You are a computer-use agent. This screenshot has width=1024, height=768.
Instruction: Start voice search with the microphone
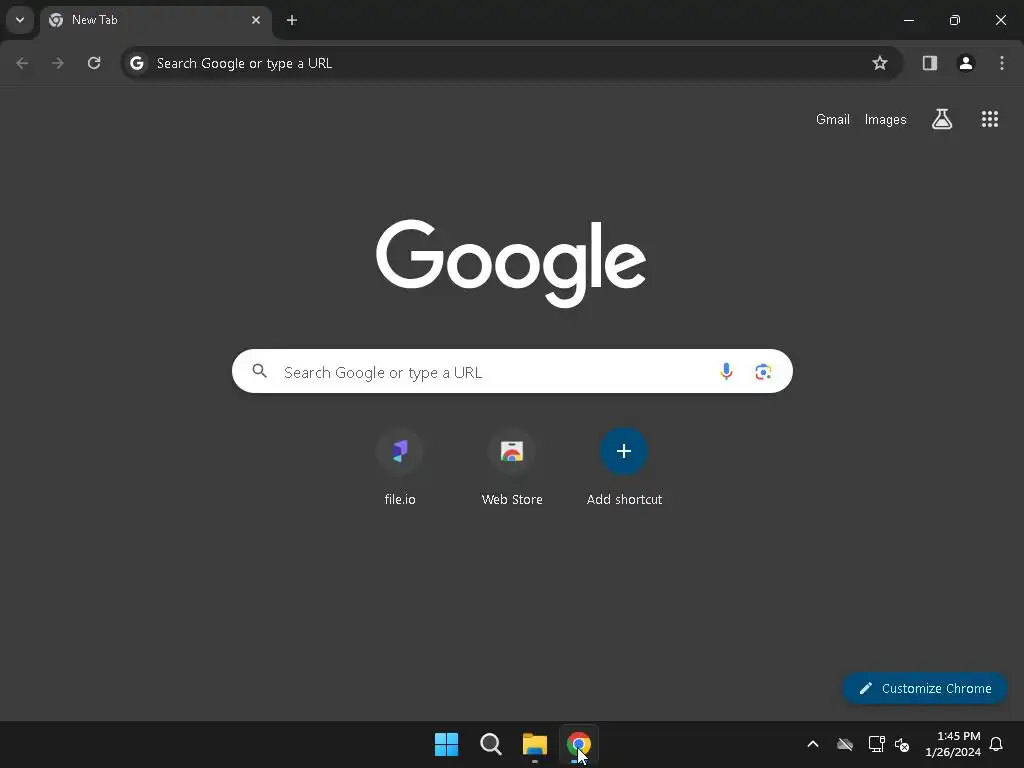726,372
